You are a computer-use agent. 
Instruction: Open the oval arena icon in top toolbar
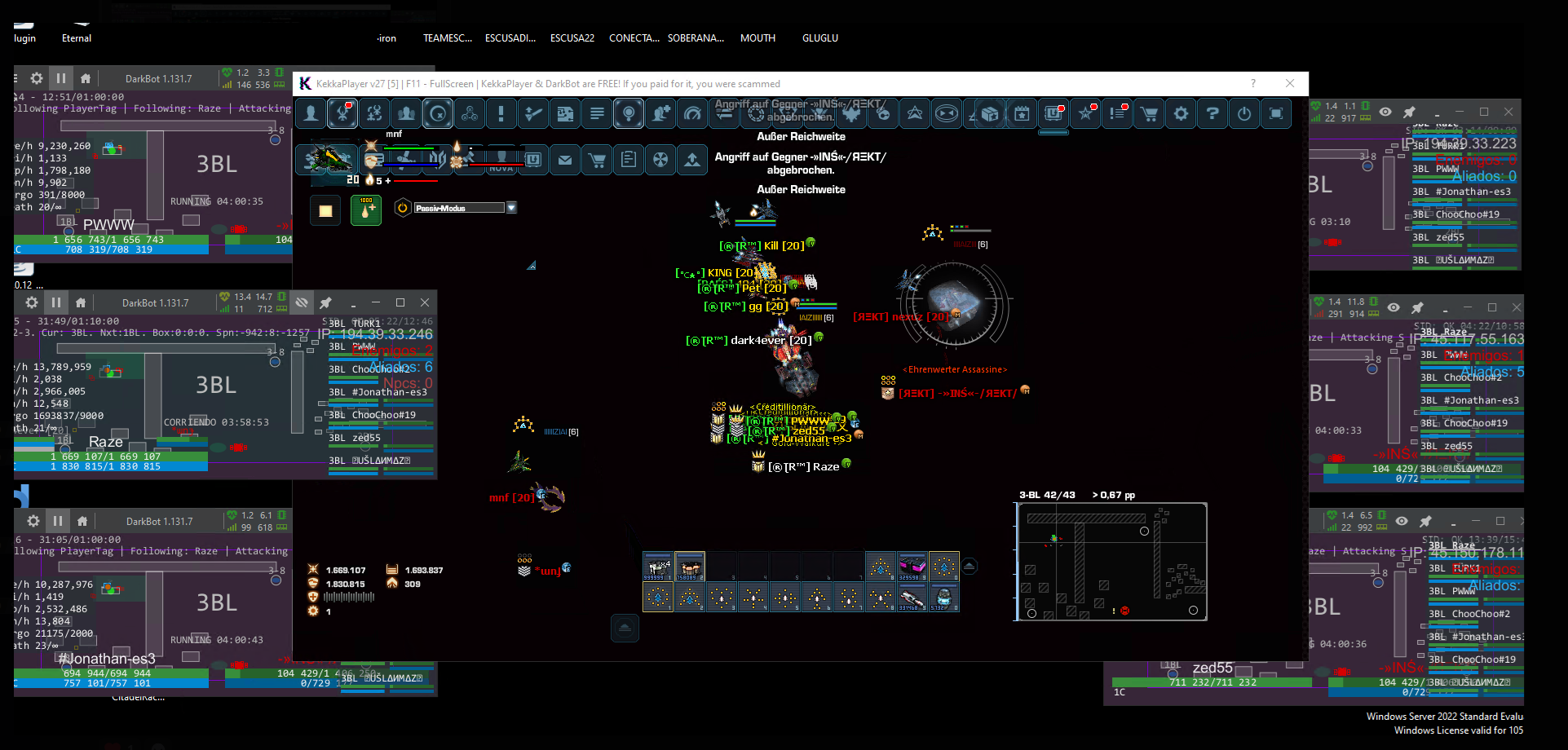pos(947,114)
